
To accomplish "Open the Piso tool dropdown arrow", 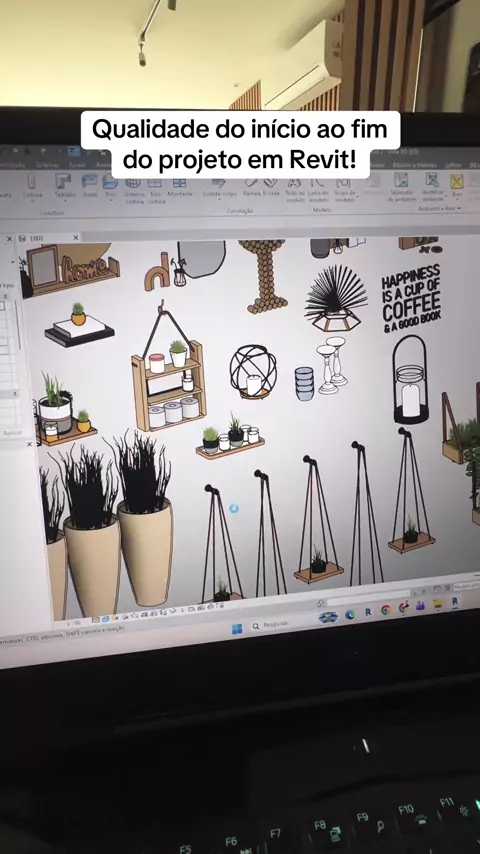I will coord(111,199).
